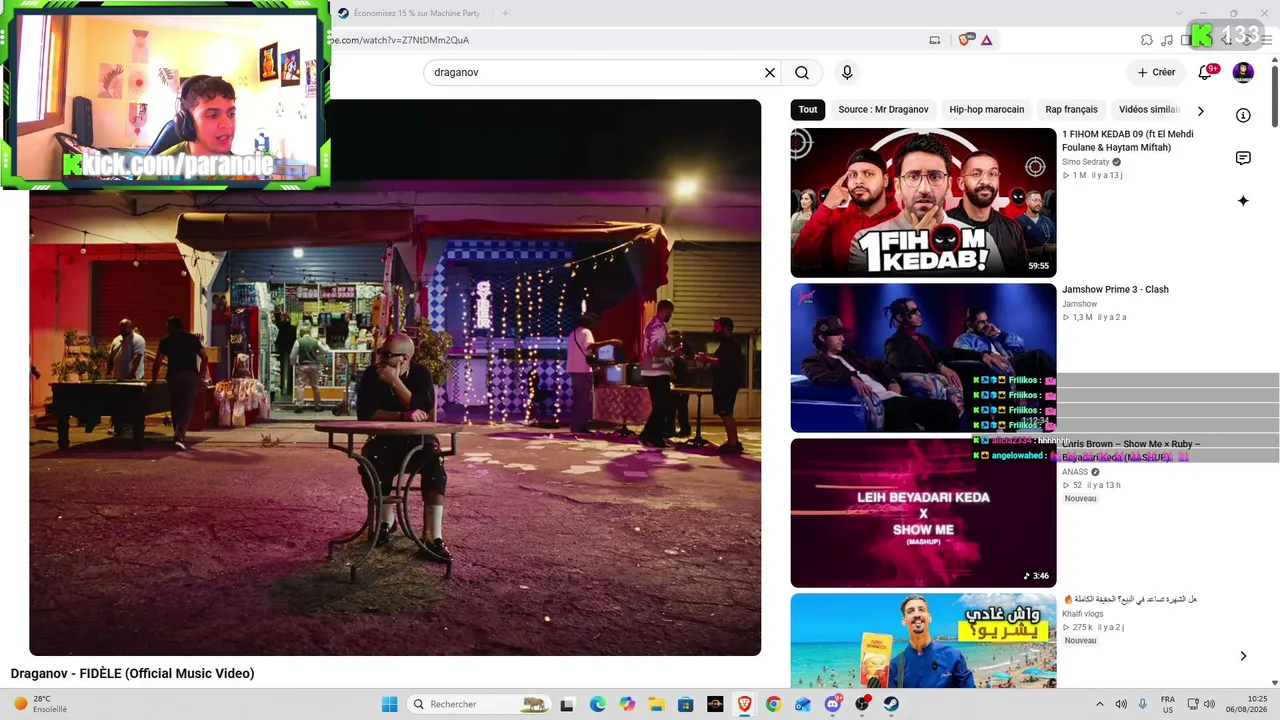Click the AI sparkle icon in side rail
The image size is (1280, 720).
tap(1243, 201)
